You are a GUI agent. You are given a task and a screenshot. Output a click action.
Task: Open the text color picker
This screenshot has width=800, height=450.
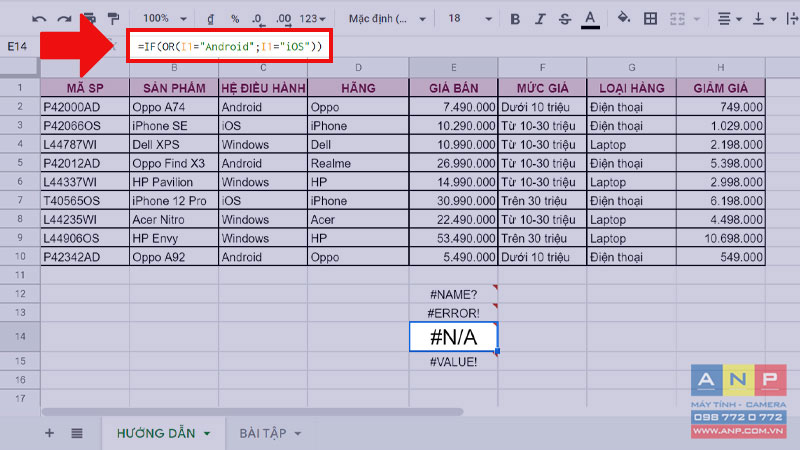coord(590,20)
